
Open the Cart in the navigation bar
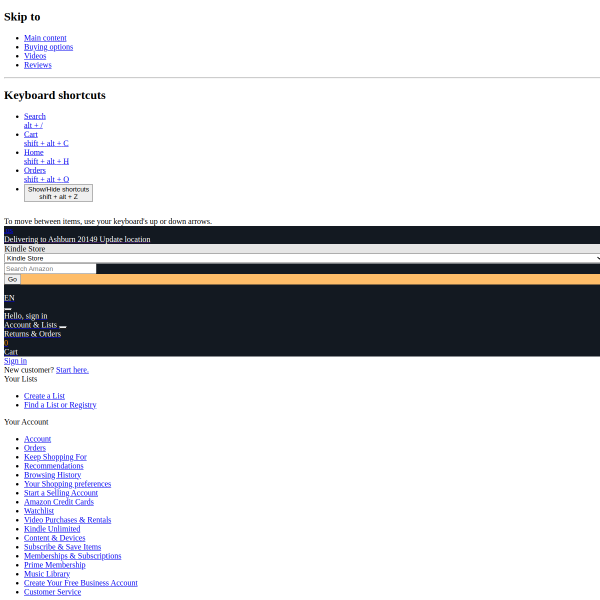[x=11, y=352]
